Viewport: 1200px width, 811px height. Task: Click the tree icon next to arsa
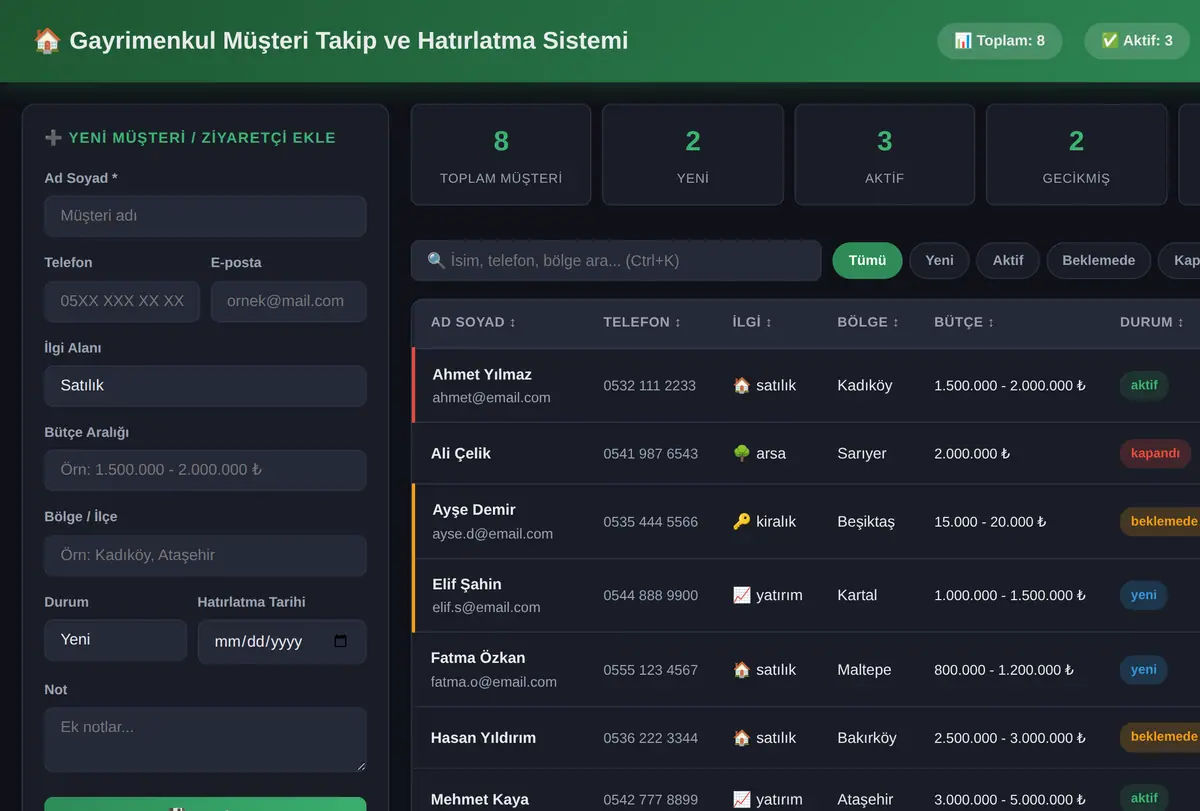pyautogui.click(x=741, y=453)
